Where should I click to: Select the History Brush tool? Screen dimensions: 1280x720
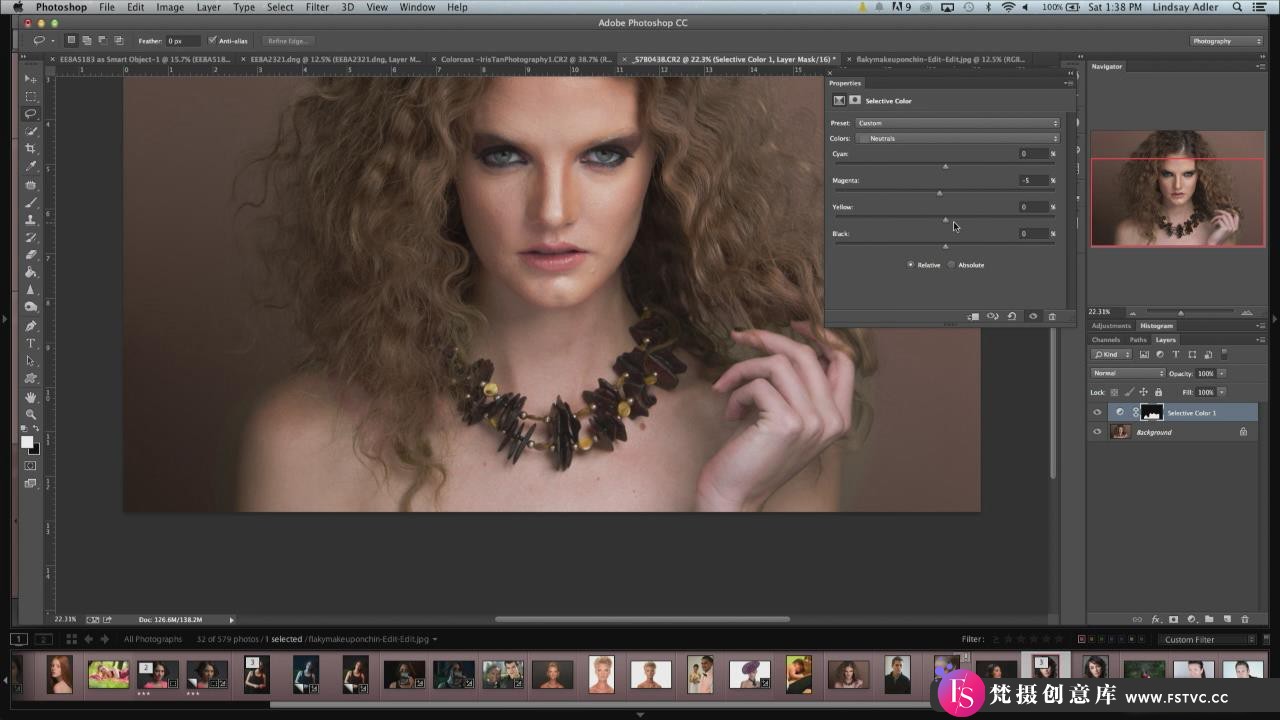(x=31, y=237)
